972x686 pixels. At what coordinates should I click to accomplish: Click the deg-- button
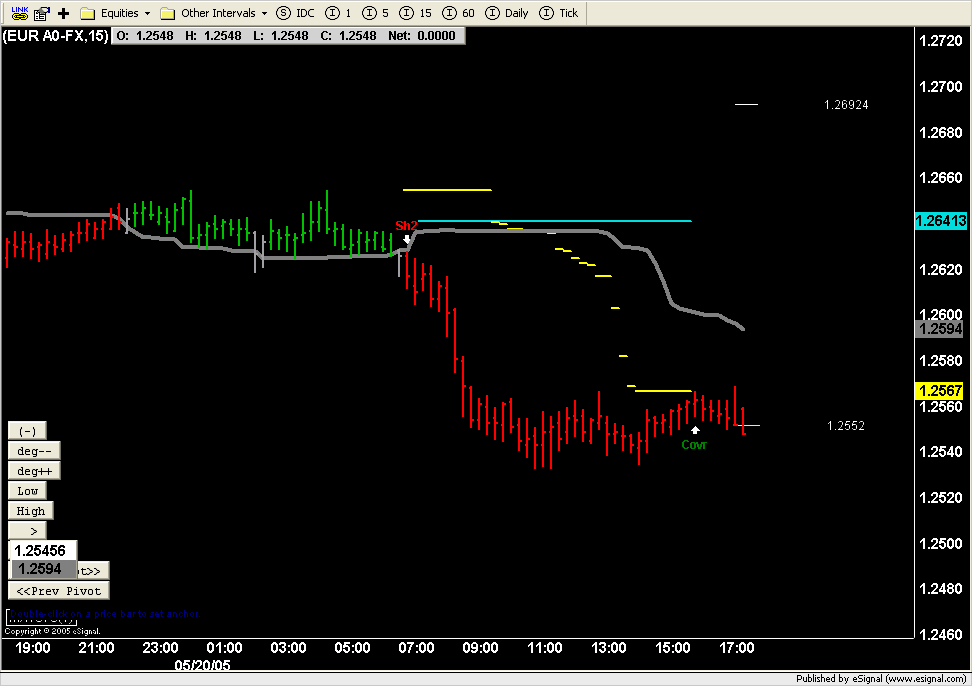click(34, 451)
